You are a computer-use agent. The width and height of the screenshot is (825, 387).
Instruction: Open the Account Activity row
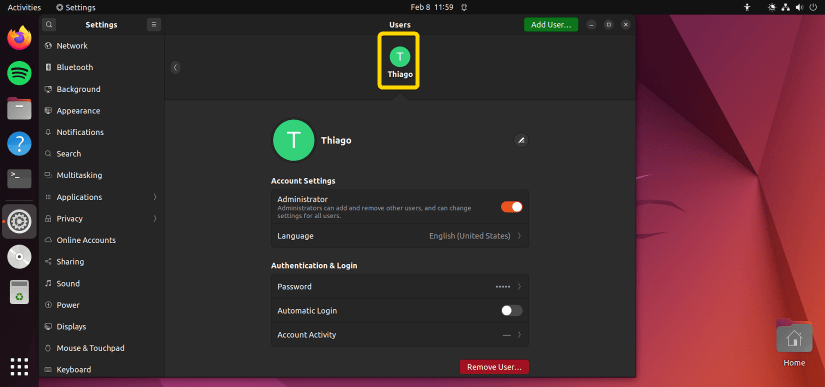(x=400, y=335)
